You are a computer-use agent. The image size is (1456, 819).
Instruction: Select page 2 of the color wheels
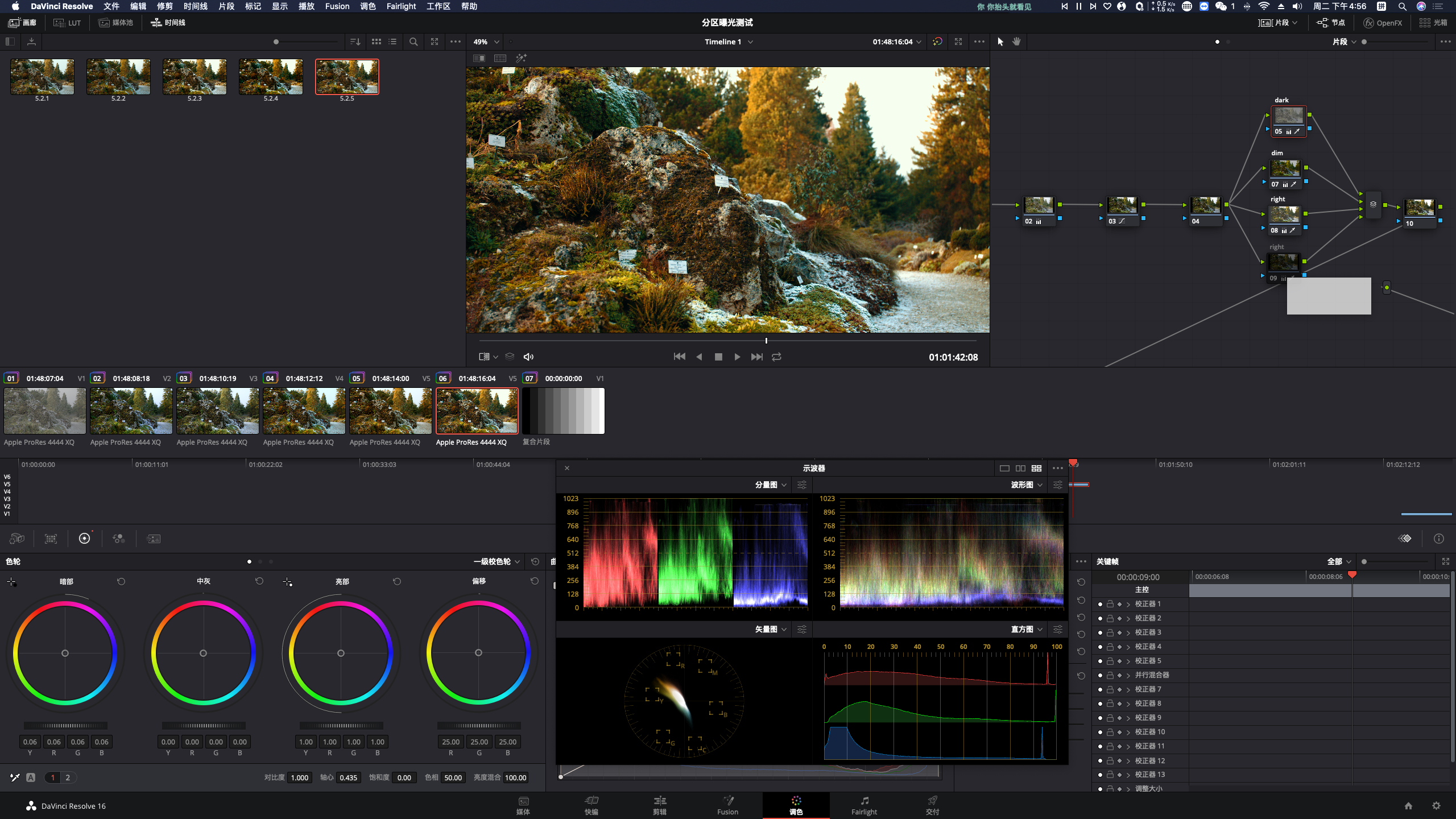(68, 777)
